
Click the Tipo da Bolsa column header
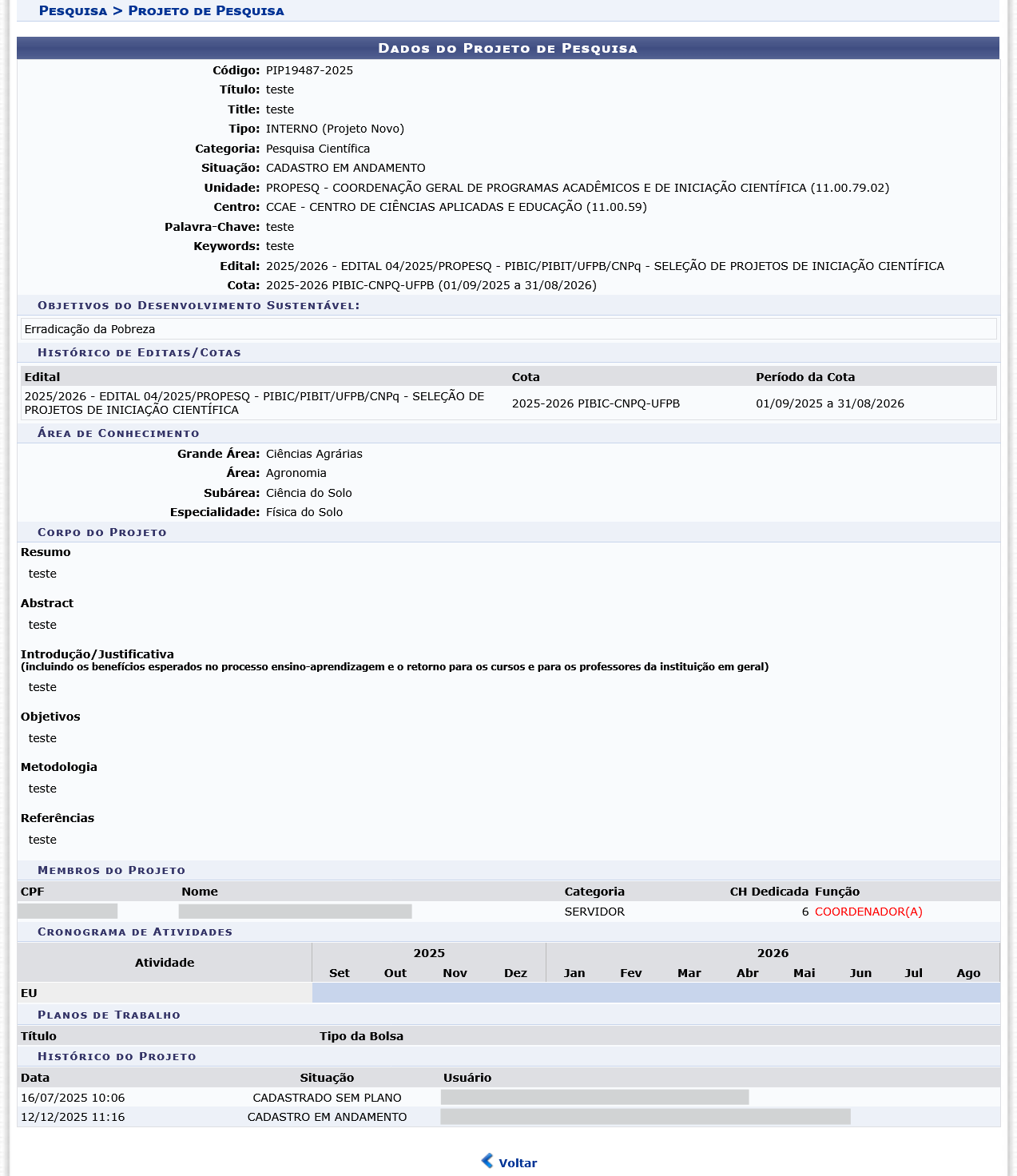coord(361,1036)
